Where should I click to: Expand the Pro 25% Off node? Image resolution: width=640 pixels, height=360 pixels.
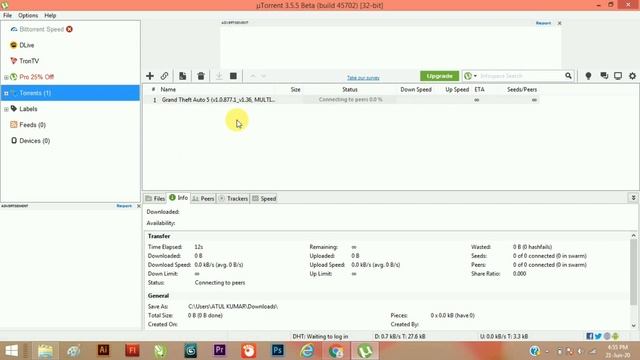point(6,77)
